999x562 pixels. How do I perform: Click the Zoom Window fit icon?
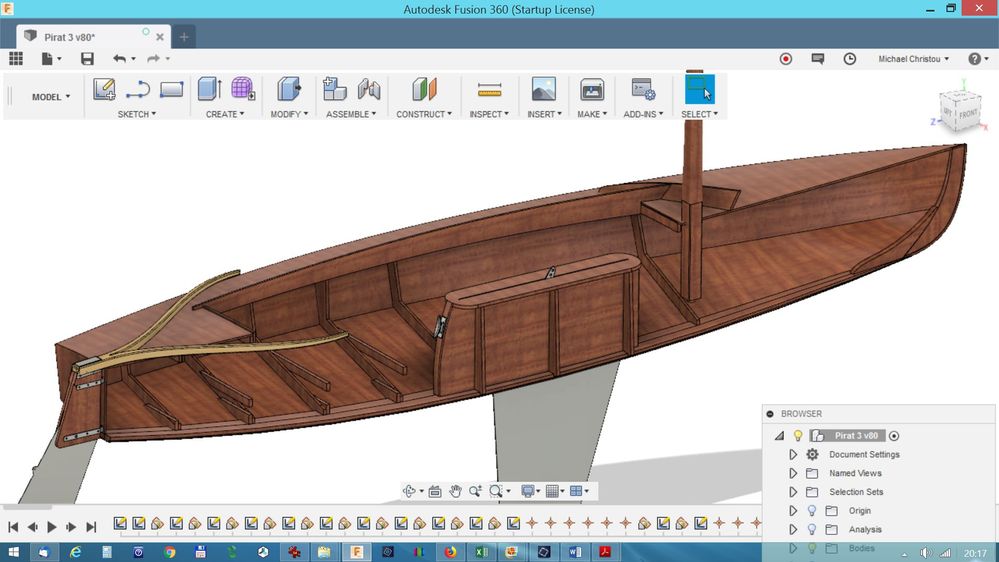(496, 491)
